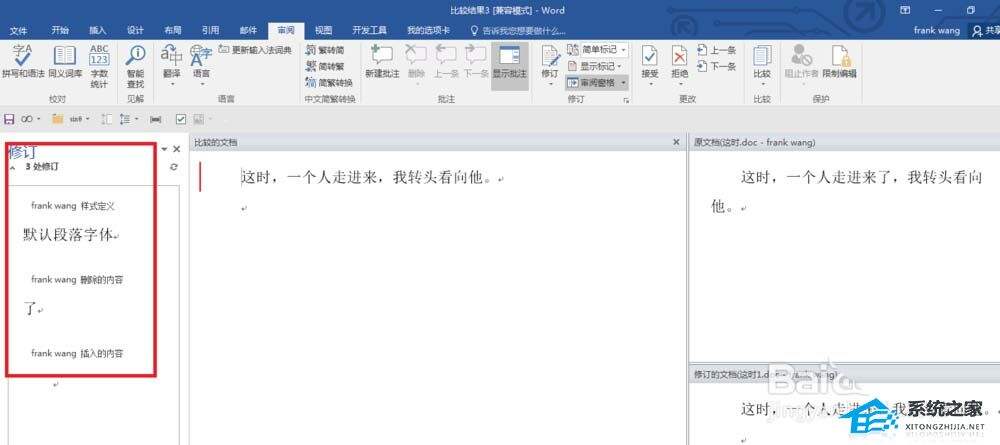
Task: Click the 拒绝 reject change icon
Action: click(x=679, y=62)
